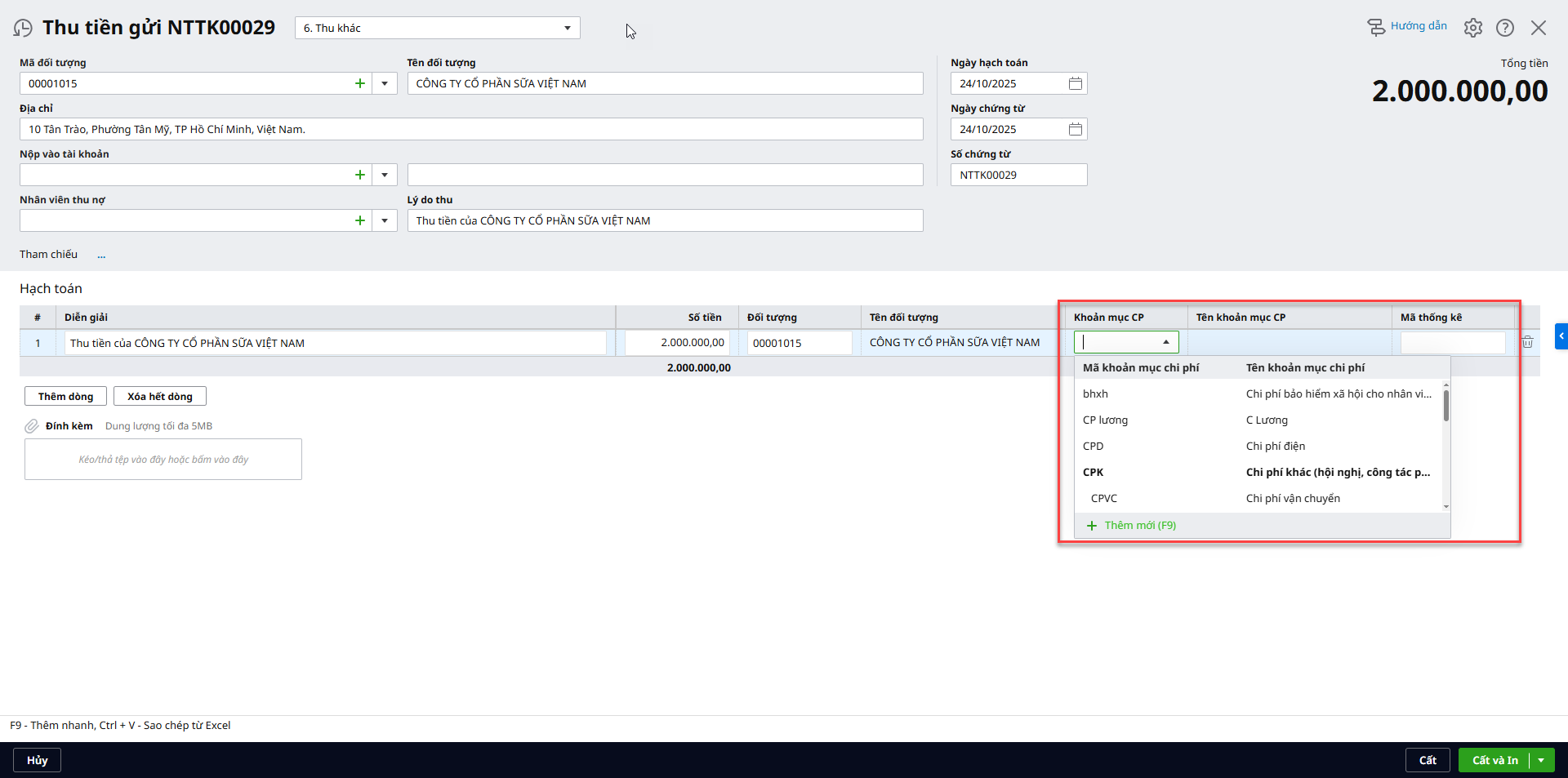Add new bank account with plus icon
Screen dimensions: 1568x778
pos(359,175)
